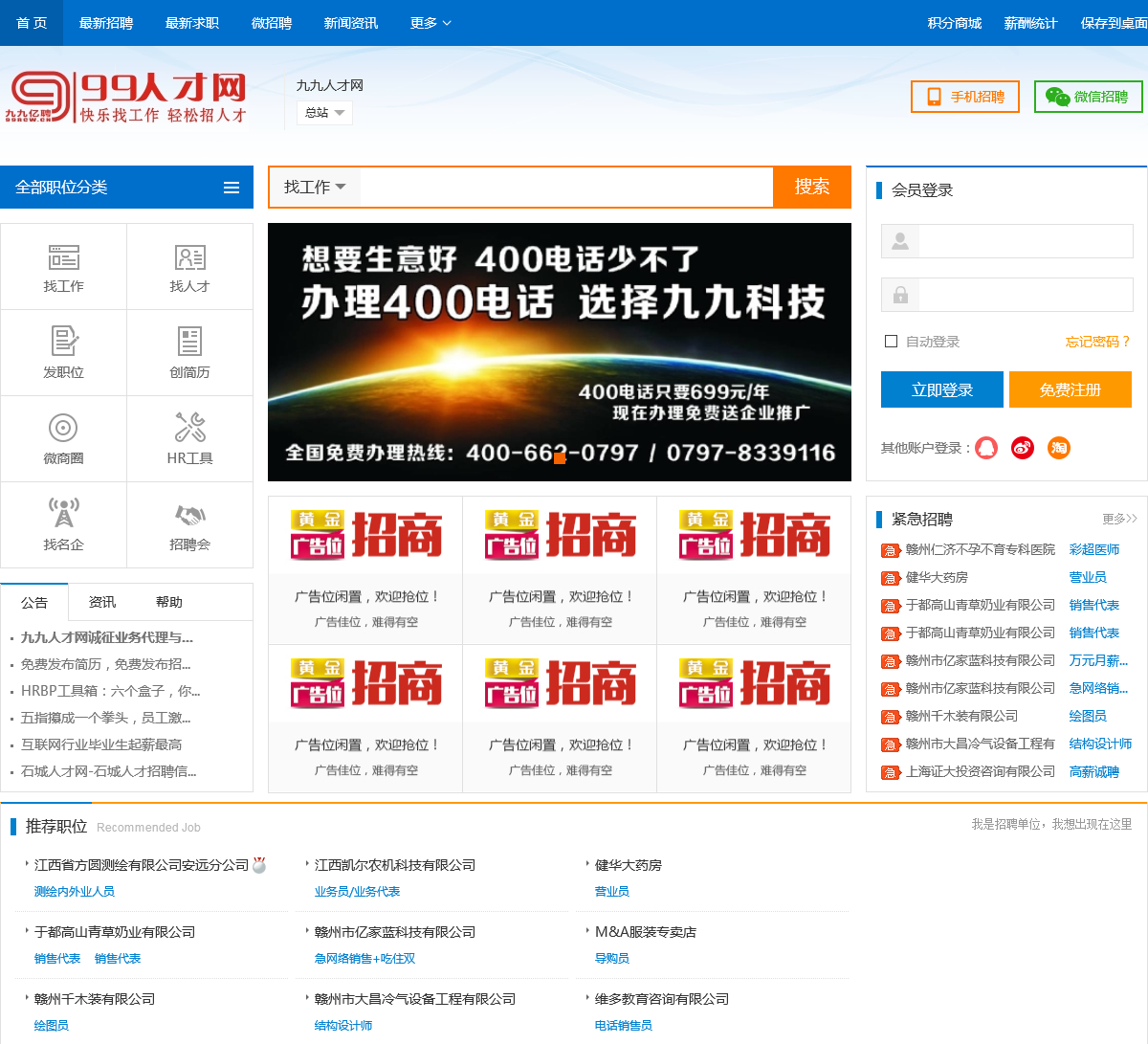Open notice 石城人才网-石城人才招聘信...
The image size is (1148, 1044).
click(109, 771)
